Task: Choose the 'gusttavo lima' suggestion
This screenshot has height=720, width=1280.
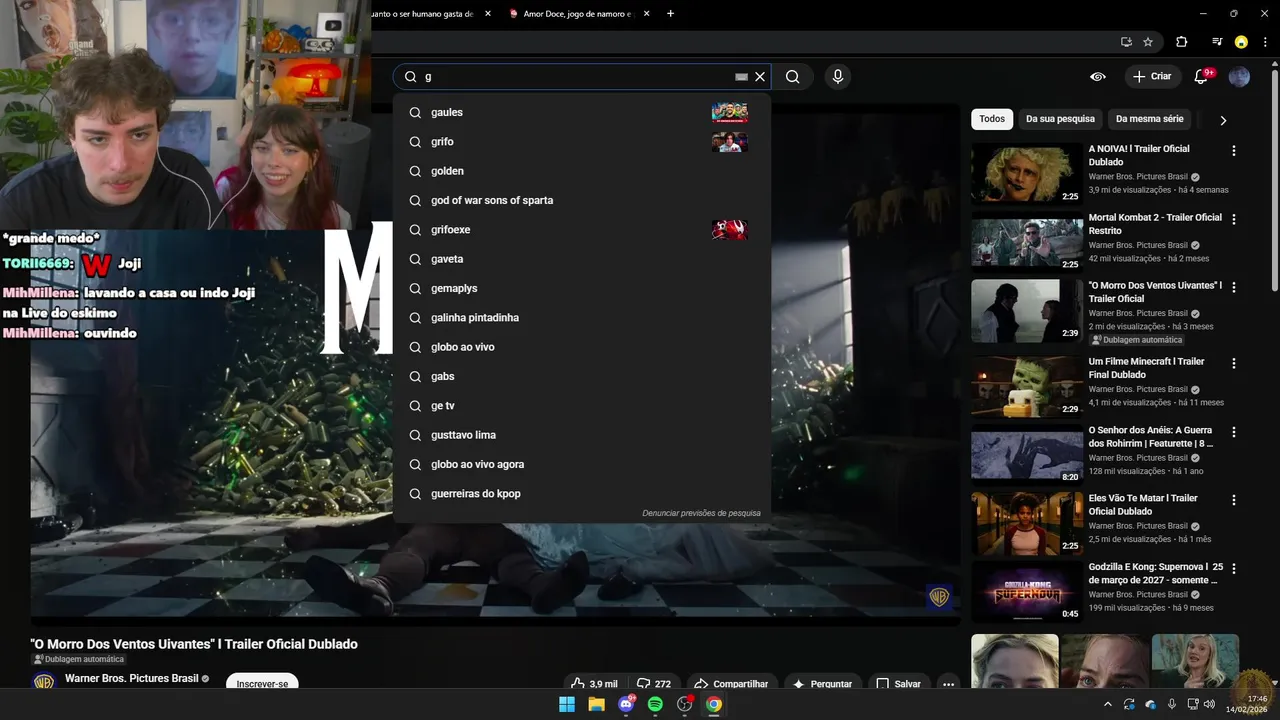Action: click(582, 435)
